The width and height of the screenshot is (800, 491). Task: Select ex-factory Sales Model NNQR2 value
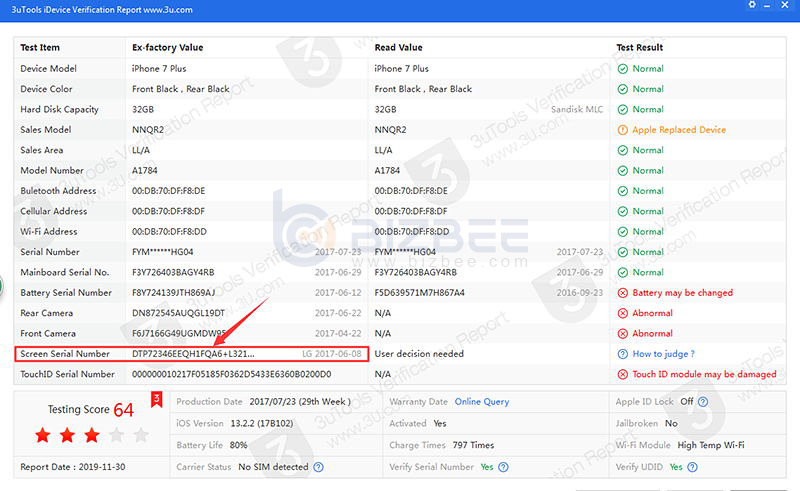[x=148, y=130]
